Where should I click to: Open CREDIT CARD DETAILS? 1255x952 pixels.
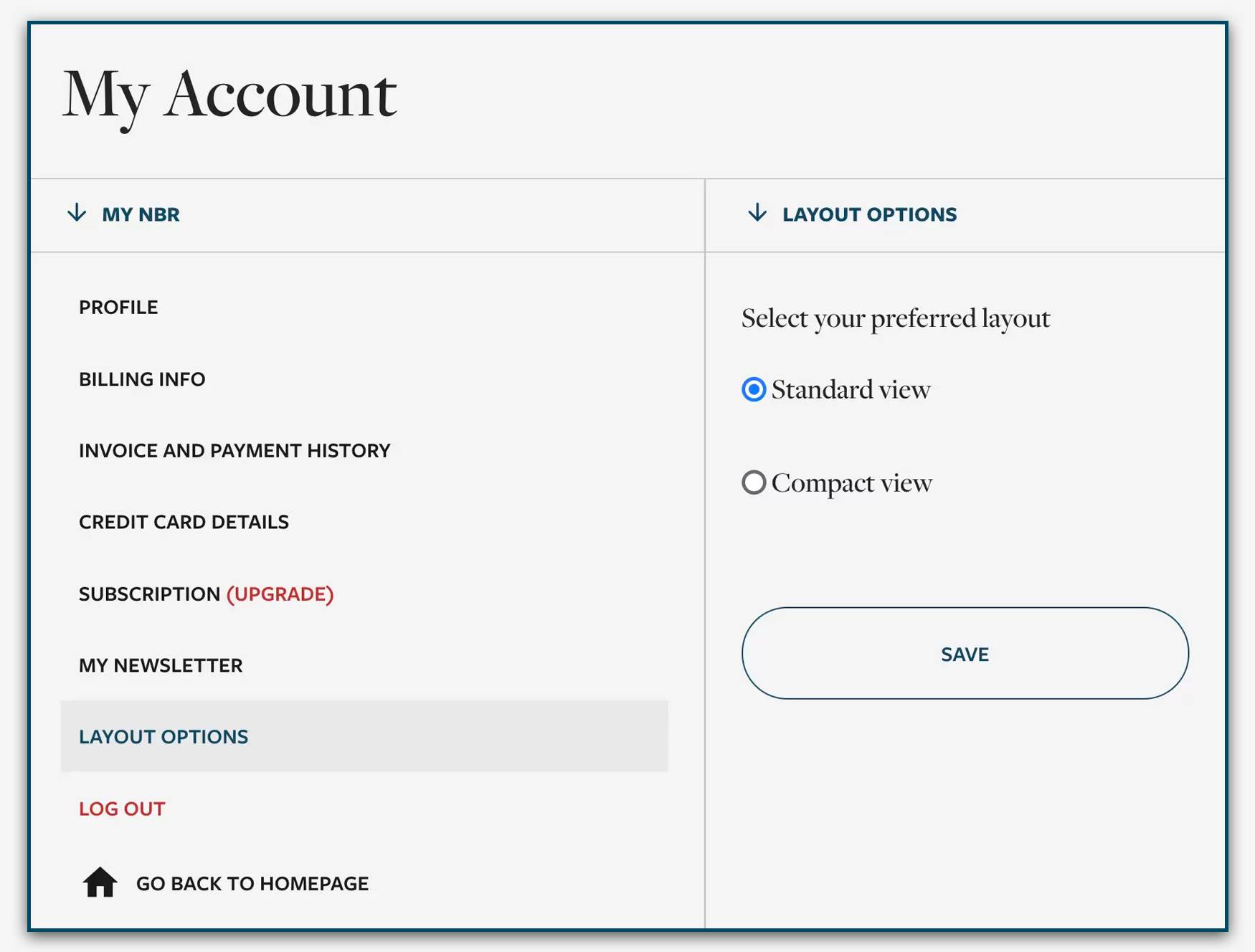click(x=184, y=523)
